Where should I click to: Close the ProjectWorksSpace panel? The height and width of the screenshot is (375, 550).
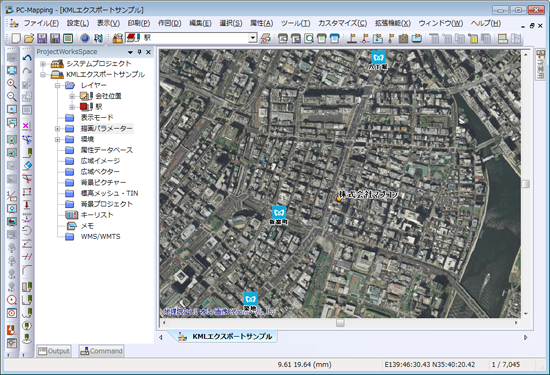(x=148, y=52)
